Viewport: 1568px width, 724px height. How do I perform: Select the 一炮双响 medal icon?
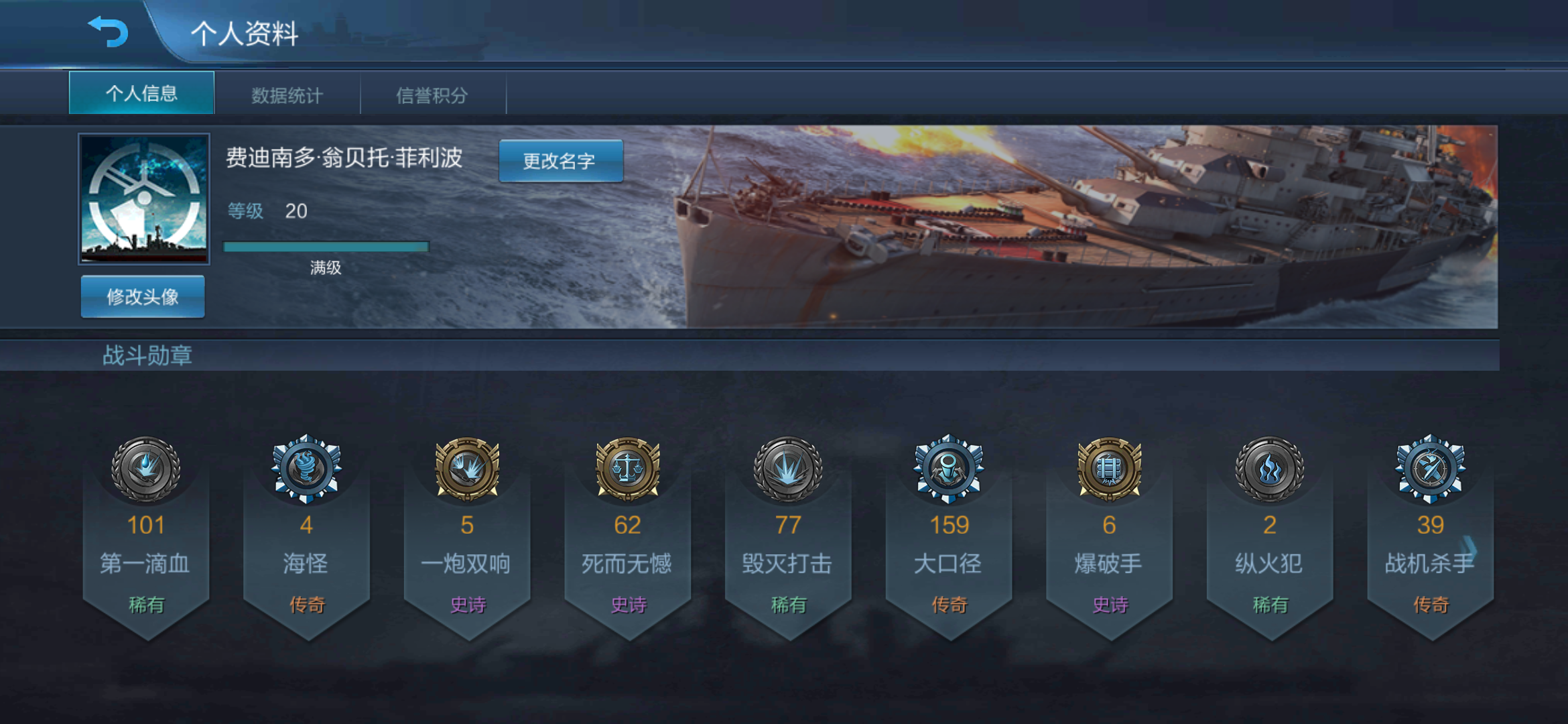(x=467, y=469)
